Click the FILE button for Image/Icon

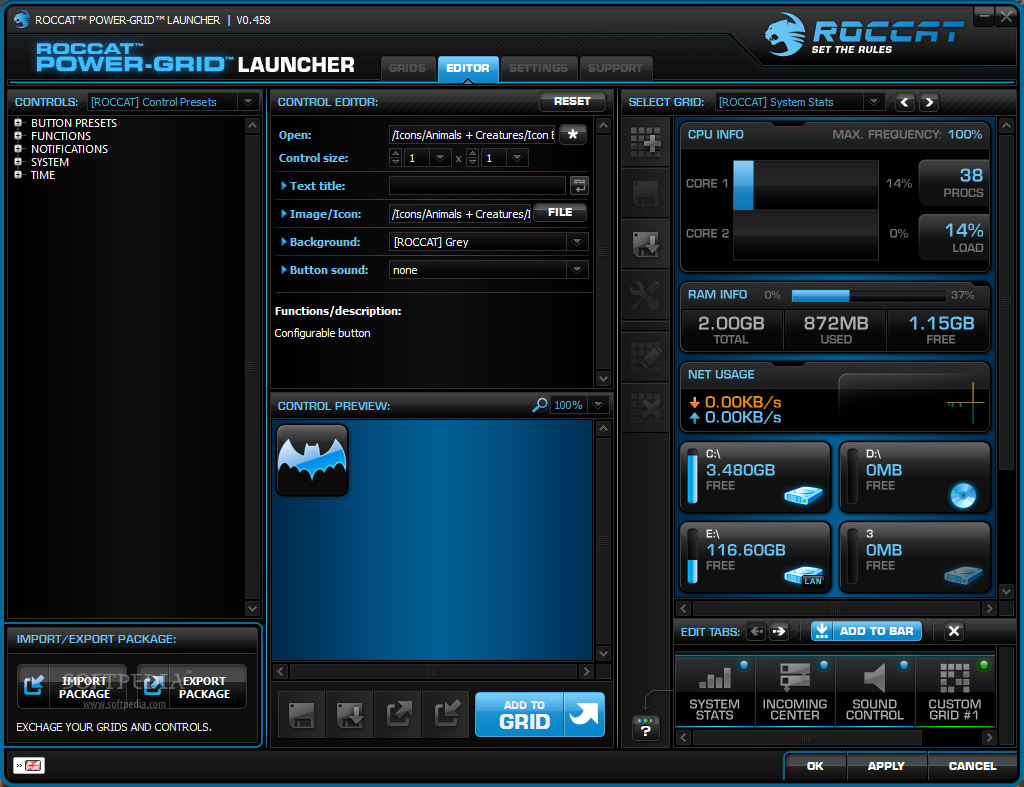point(560,212)
